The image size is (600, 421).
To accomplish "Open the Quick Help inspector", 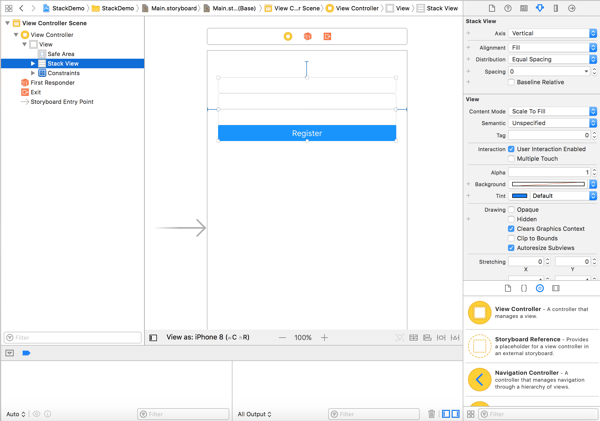I will pos(508,8).
